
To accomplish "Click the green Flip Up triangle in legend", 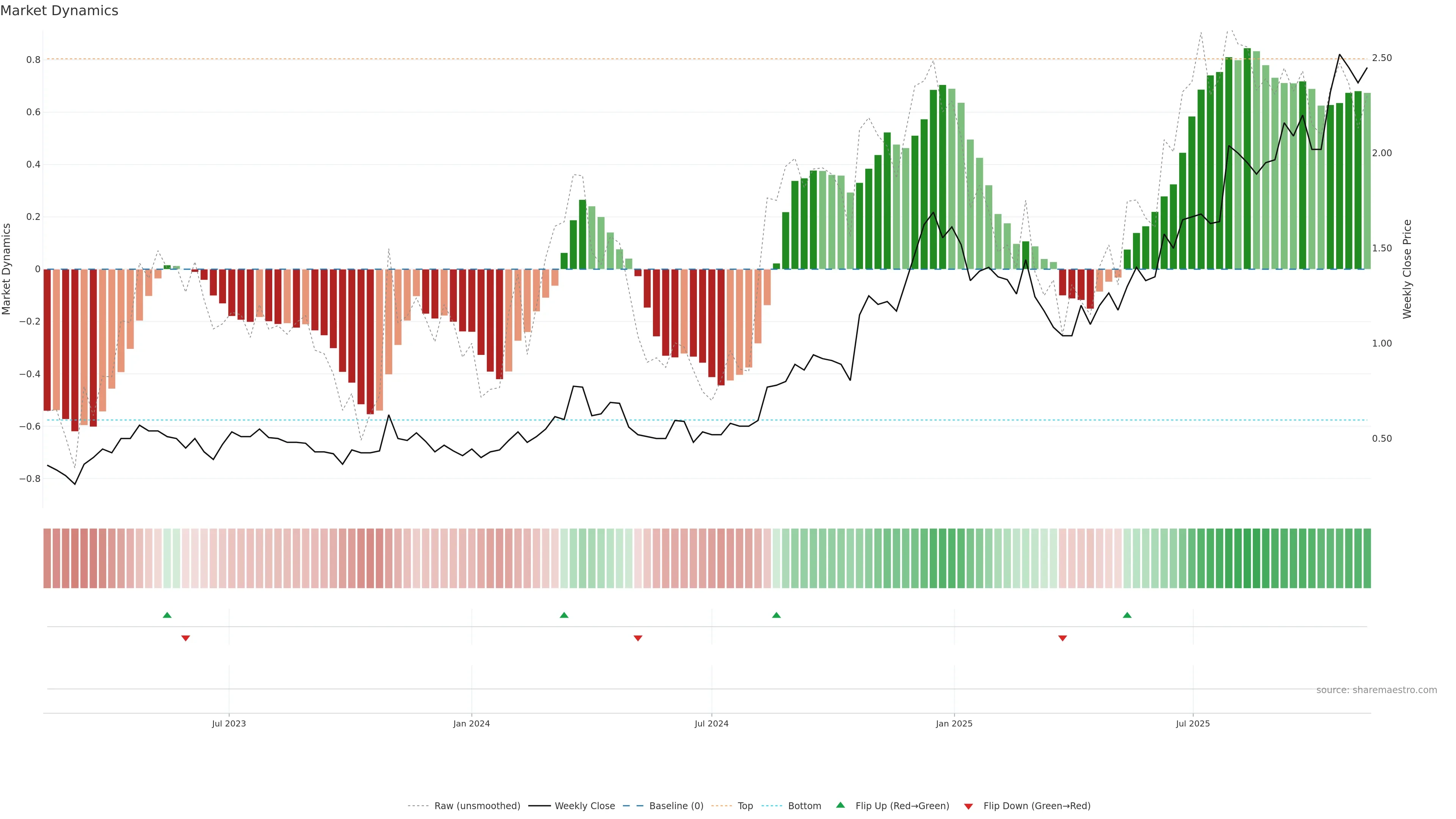I will (x=841, y=805).
